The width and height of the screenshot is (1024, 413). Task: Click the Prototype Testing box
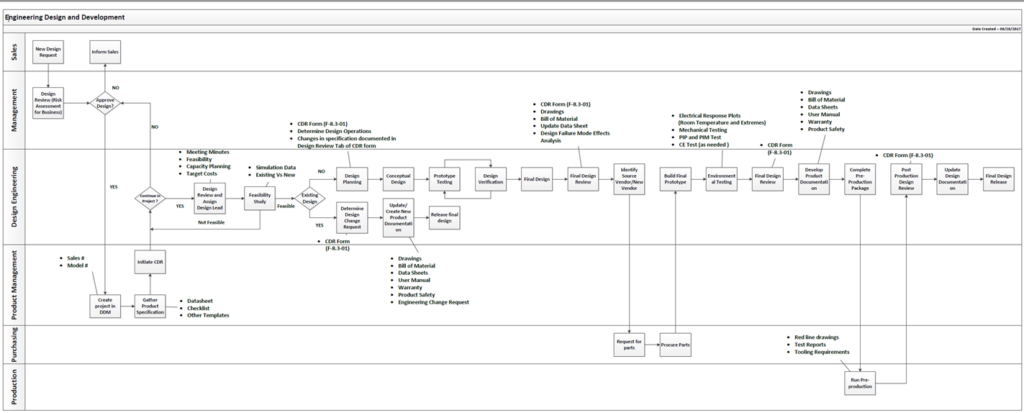coord(444,180)
